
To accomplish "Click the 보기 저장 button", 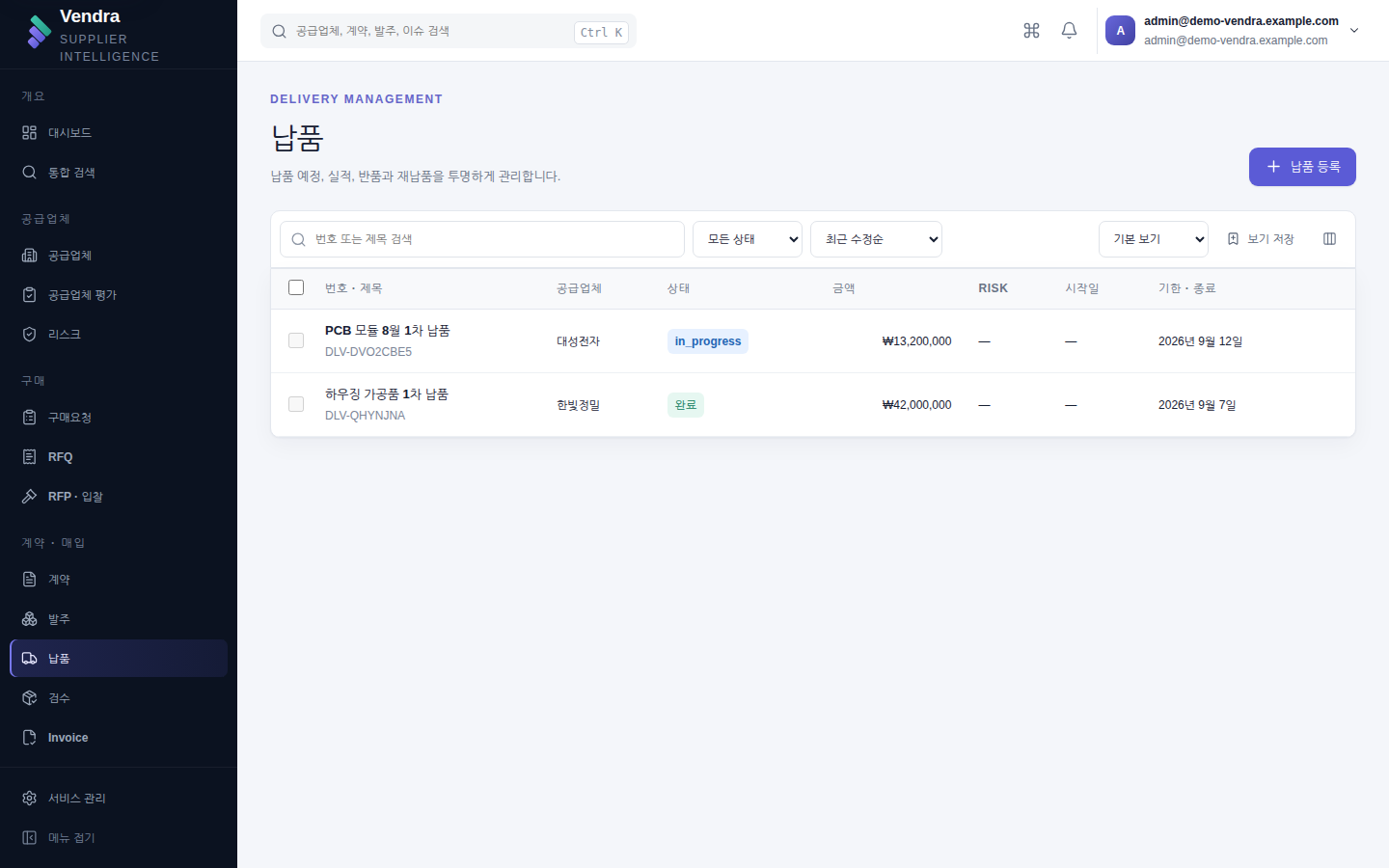I will tap(1260, 238).
